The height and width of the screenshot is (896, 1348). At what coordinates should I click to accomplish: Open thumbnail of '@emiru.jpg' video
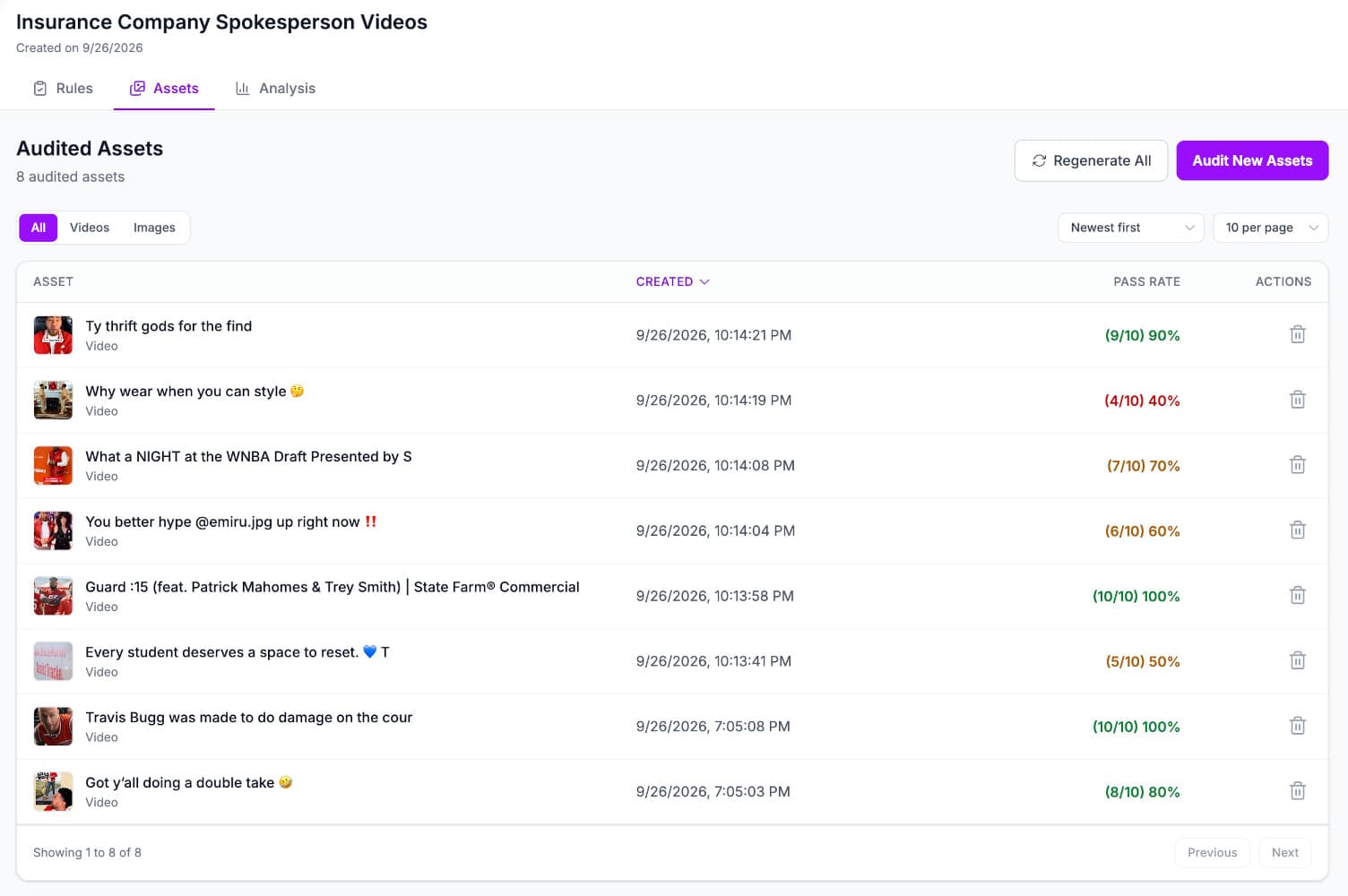tap(53, 530)
